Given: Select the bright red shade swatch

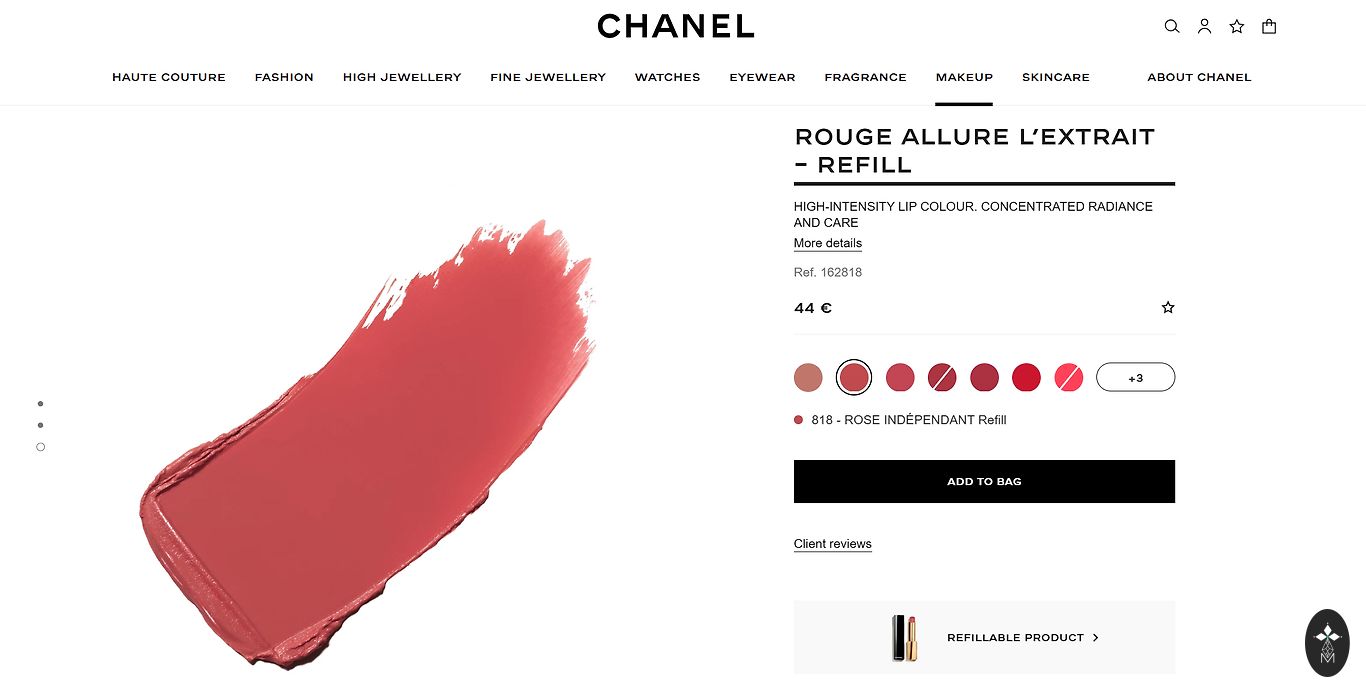Looking at the screenshot, I should point(1026,377).
